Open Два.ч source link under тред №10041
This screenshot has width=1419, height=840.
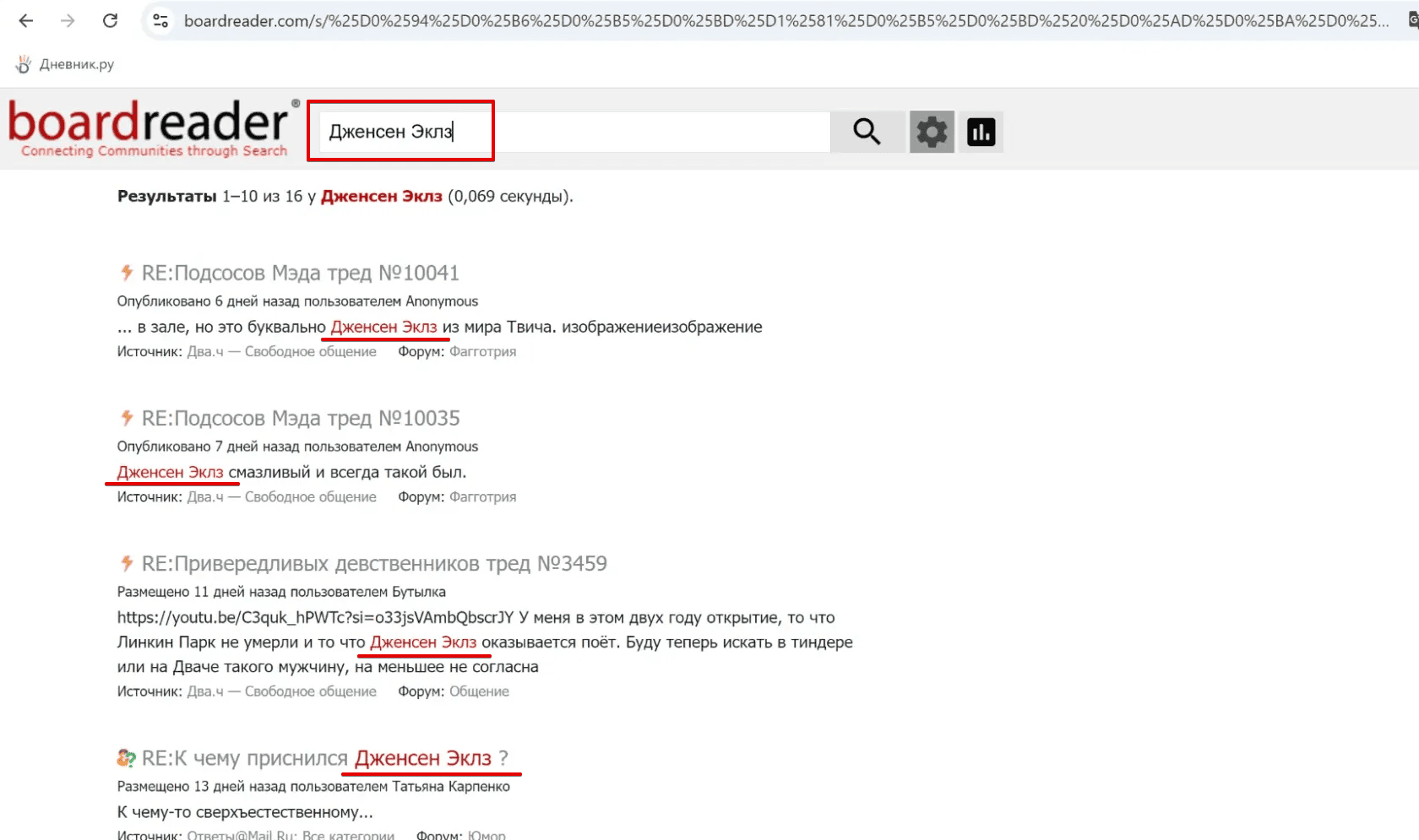[x=281, y=351]
